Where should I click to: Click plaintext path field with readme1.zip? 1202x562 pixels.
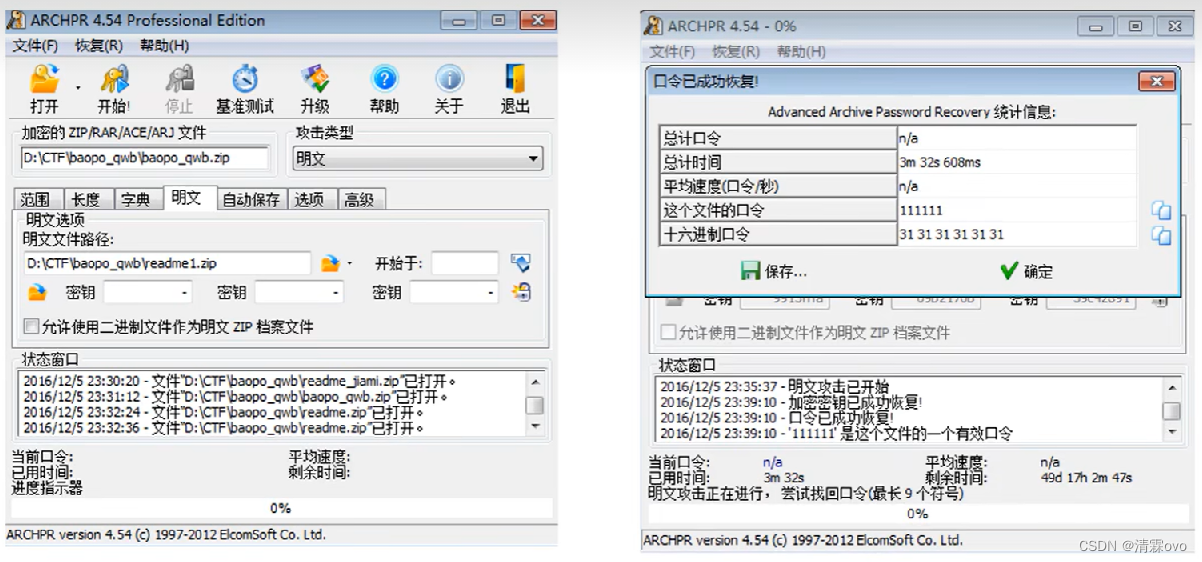click(167, 263)
